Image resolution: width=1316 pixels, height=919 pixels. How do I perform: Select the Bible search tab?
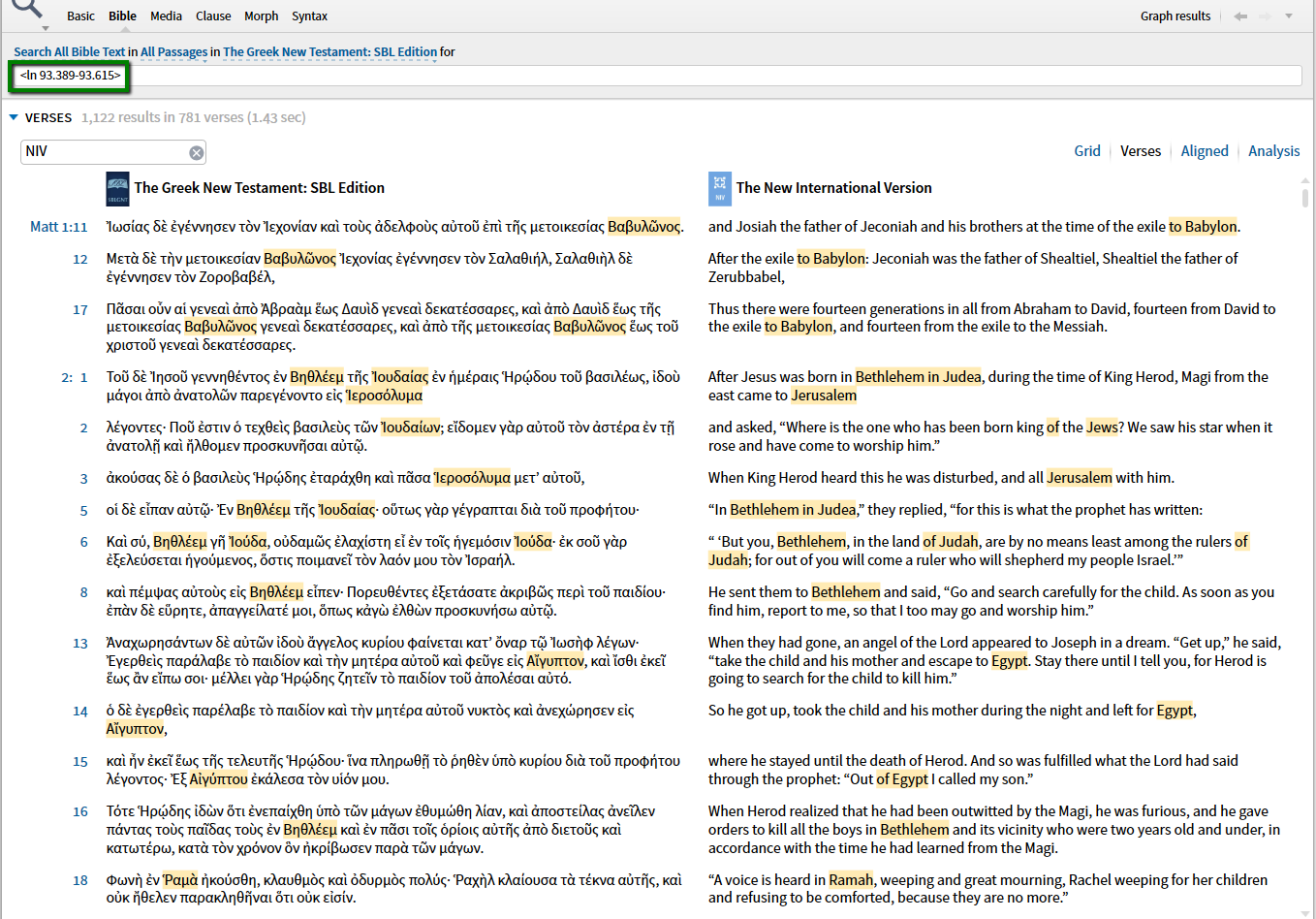click(122, 16)
